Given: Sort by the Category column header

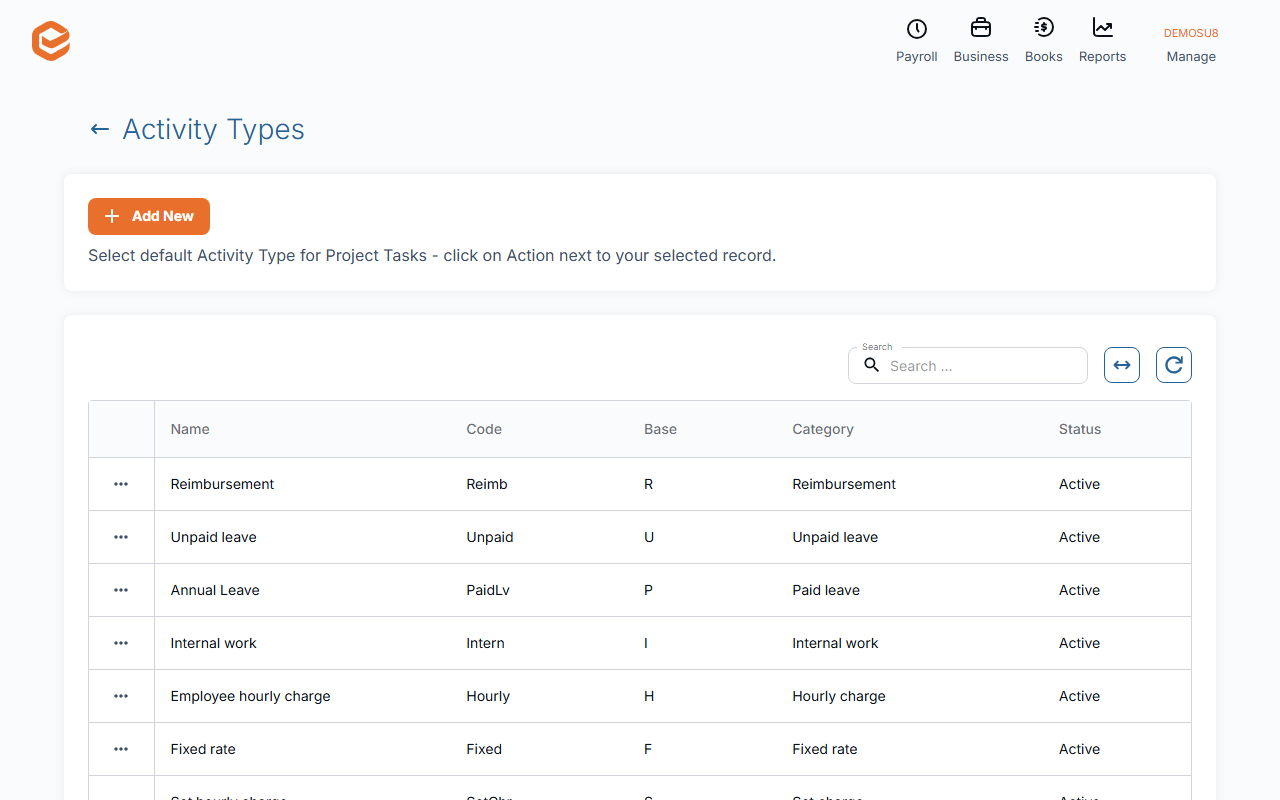Looking at the screenshot, I should [x=823, y=429].
